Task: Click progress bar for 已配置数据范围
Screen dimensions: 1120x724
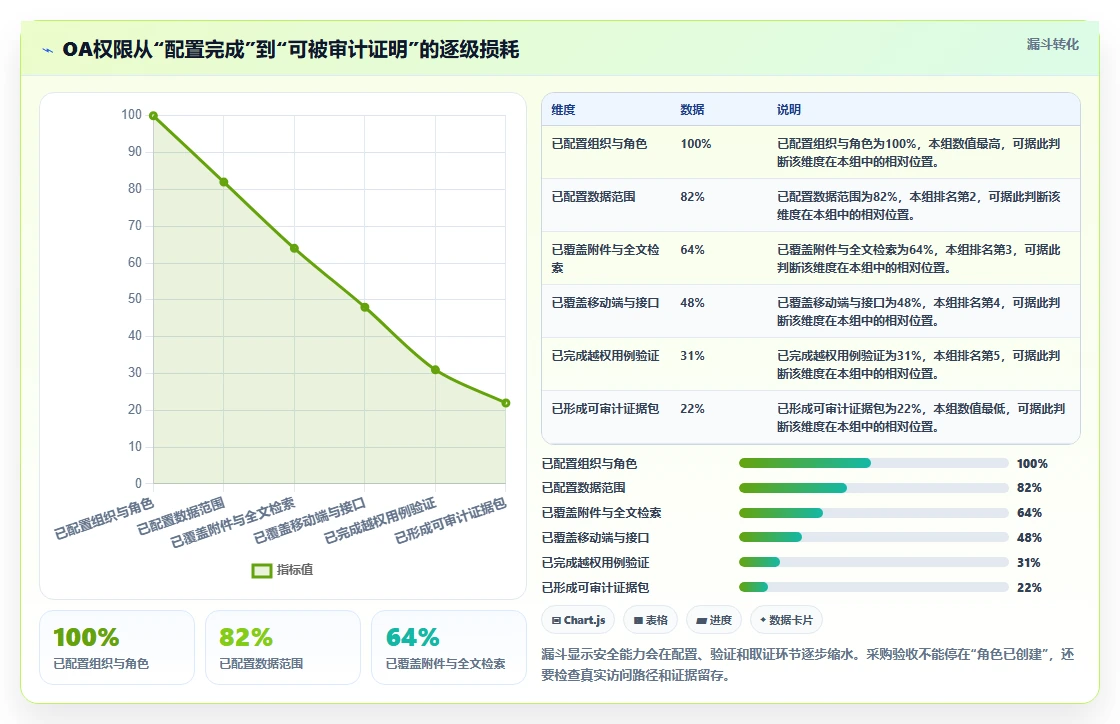Action: click(x=874, y=488)
